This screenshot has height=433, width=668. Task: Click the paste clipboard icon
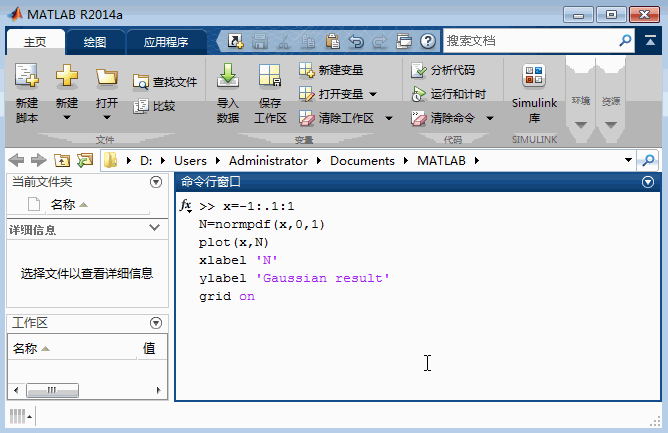coord(332,41)
